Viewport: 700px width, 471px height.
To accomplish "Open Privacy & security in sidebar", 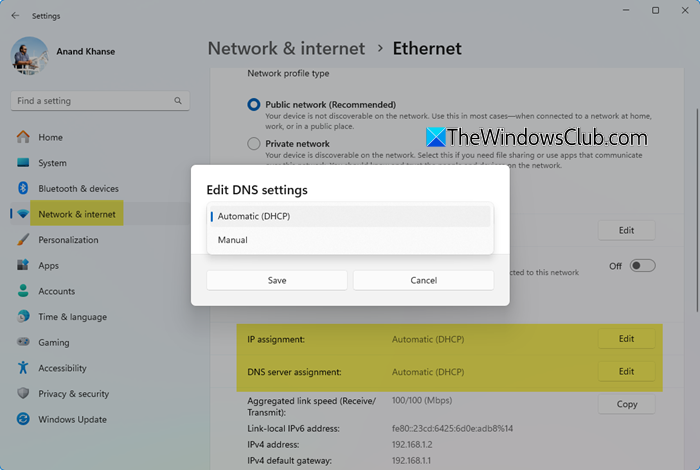I will 73,394.
